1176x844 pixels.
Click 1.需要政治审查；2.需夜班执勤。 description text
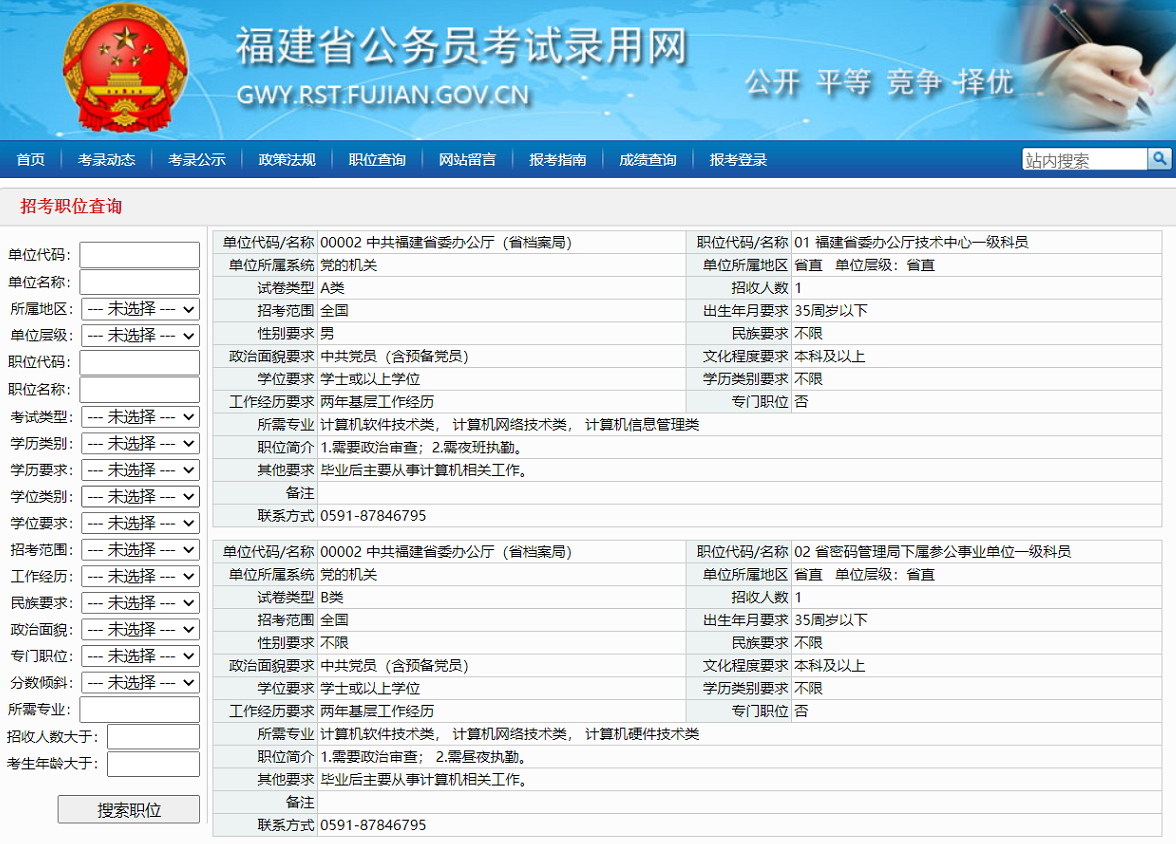(x=424, y=447)
